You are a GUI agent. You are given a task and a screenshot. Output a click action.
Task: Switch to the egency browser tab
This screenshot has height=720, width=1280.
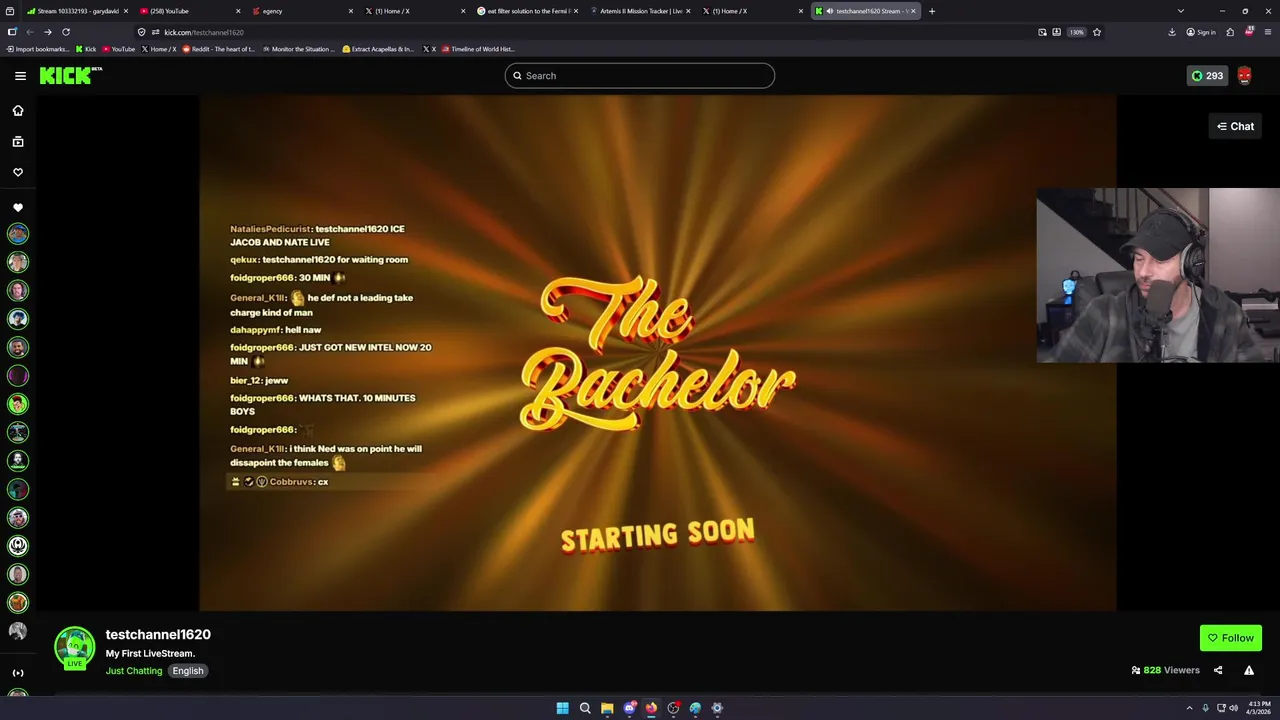302,11
